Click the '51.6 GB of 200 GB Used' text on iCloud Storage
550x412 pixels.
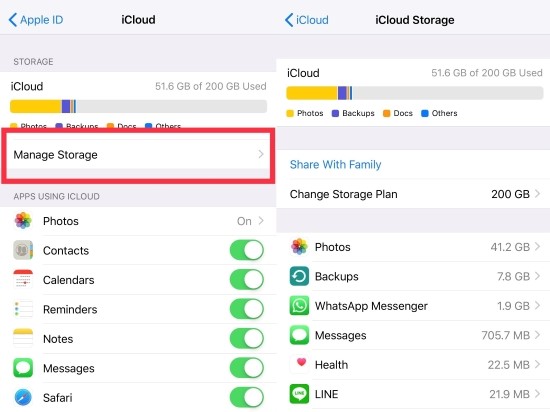(x=487, y=73)
